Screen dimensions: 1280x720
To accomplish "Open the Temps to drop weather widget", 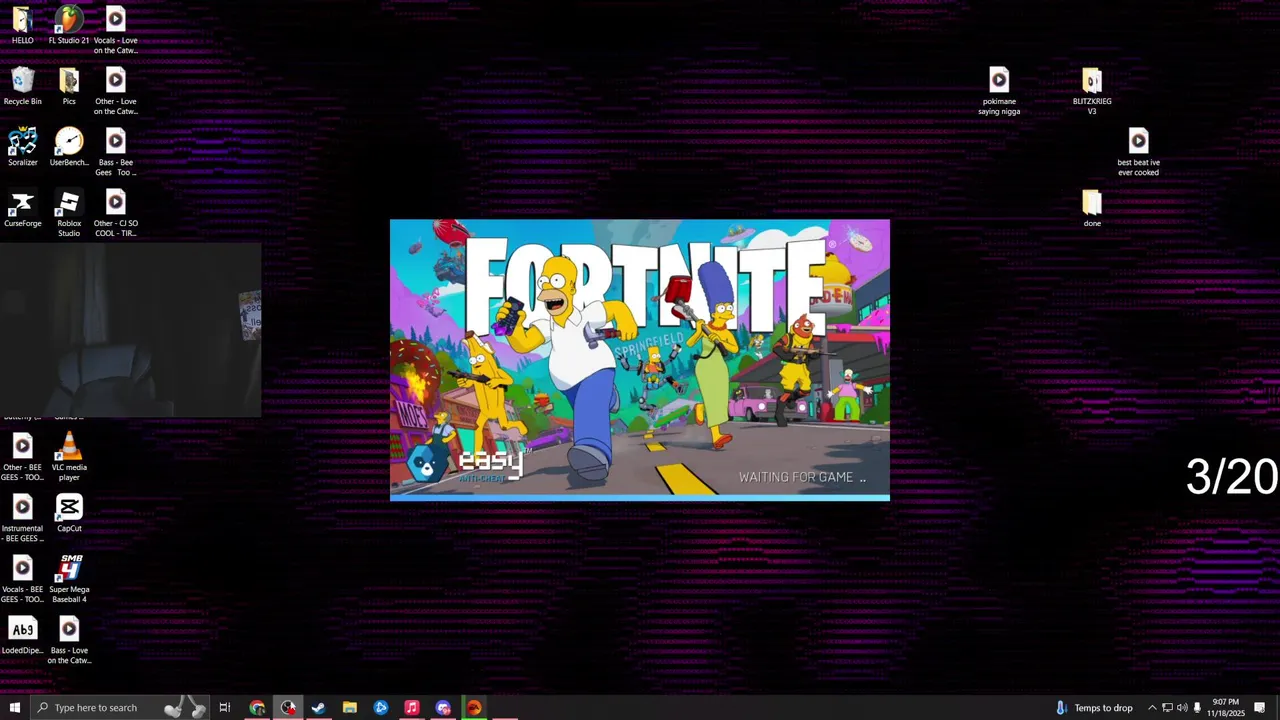I will [1094, 708].
